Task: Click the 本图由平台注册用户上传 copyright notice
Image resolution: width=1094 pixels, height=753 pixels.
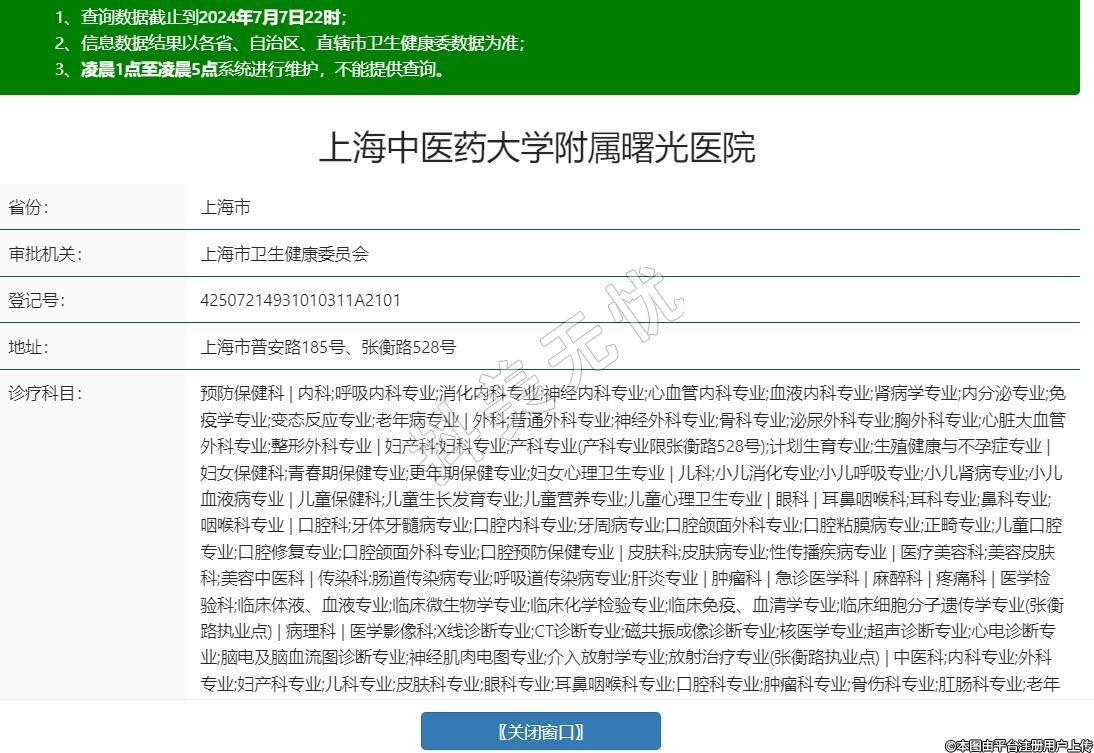Action: [1018, 745]
